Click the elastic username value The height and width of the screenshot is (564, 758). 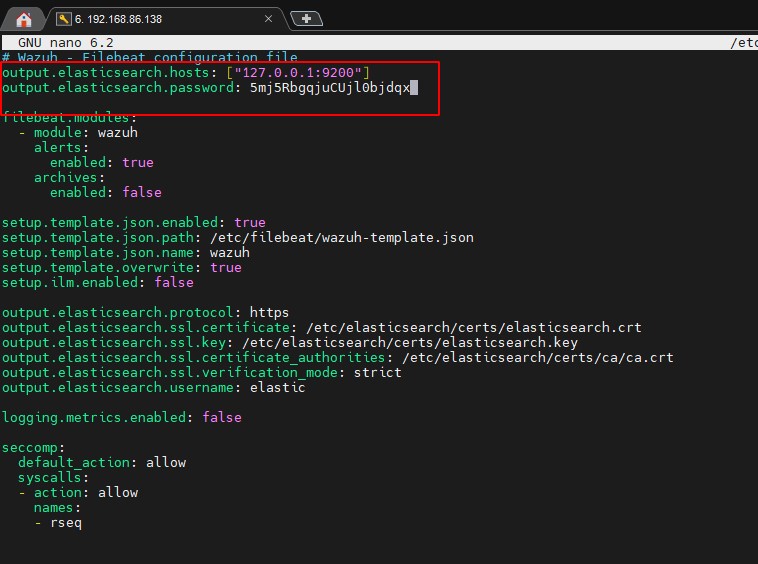click(x=277, y=387)
